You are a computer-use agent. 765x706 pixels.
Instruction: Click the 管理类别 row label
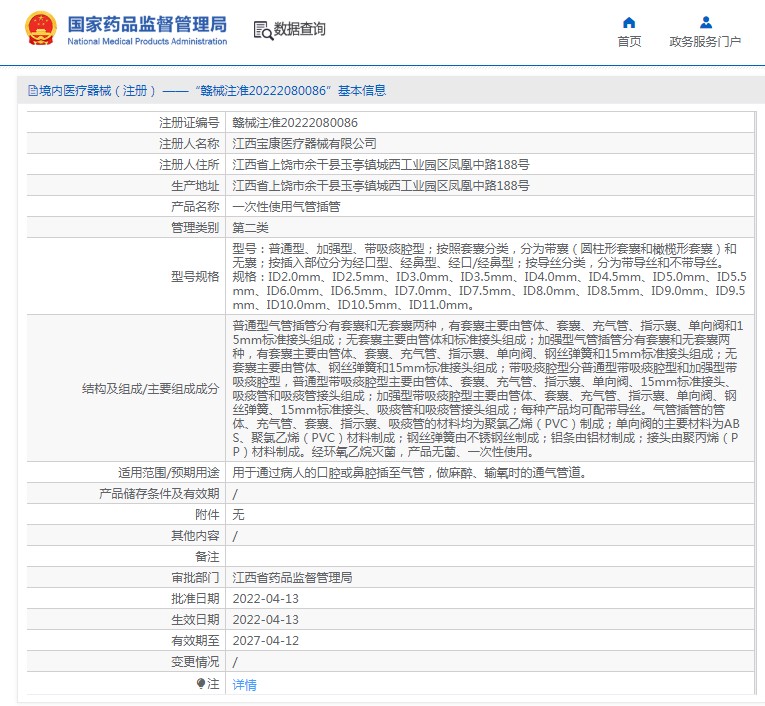point(195,227)
